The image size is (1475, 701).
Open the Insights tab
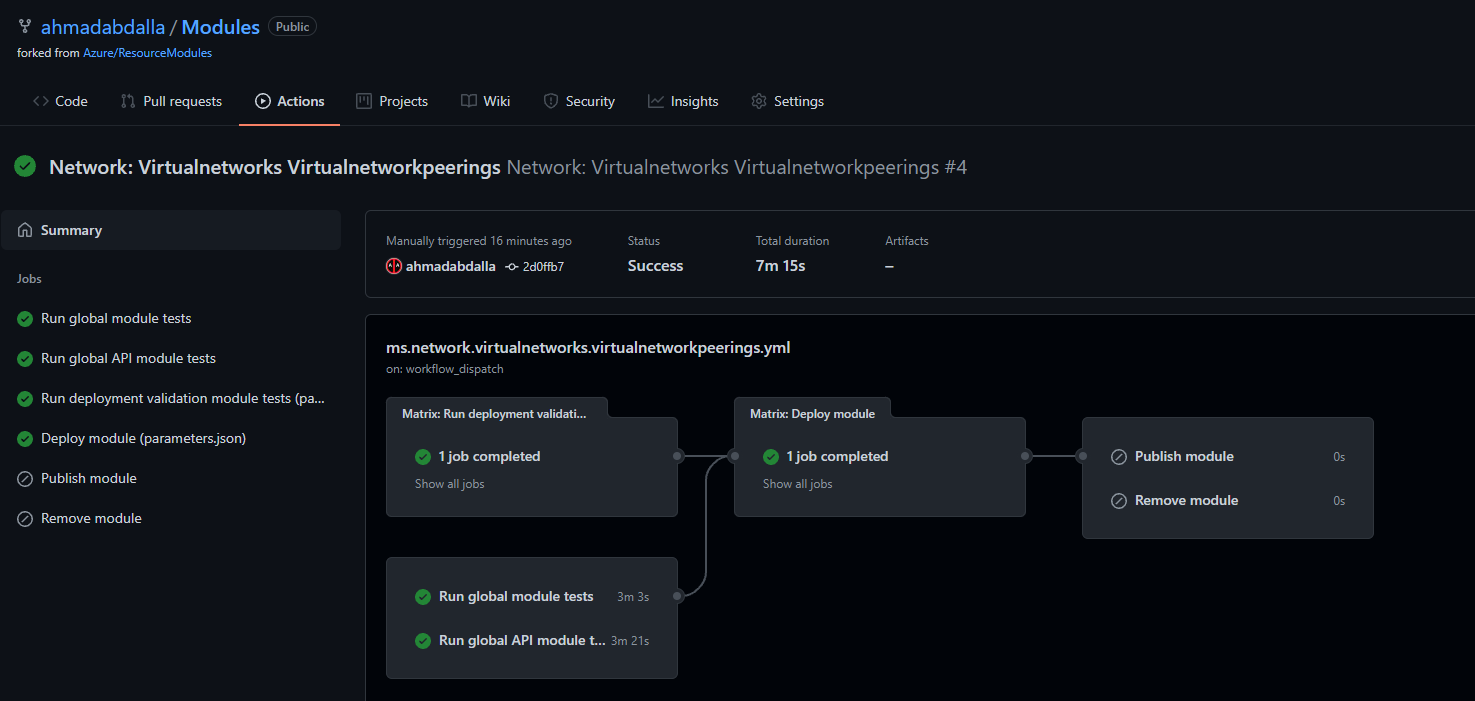click(683, 101)
